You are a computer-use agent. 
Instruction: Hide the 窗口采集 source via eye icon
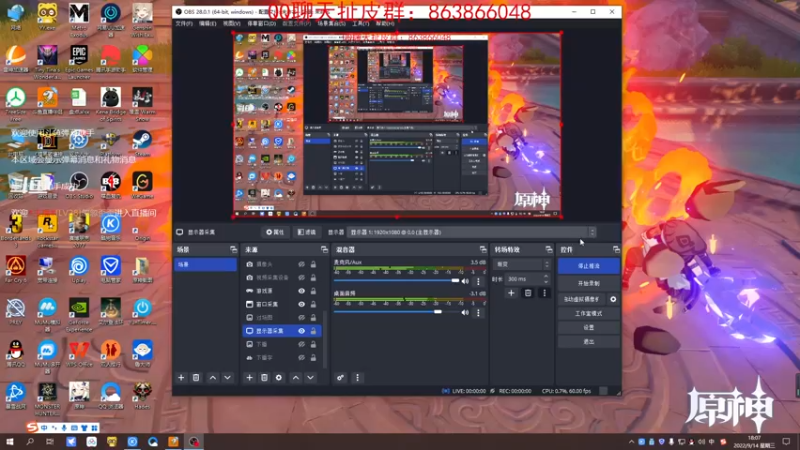coord(302,304)
